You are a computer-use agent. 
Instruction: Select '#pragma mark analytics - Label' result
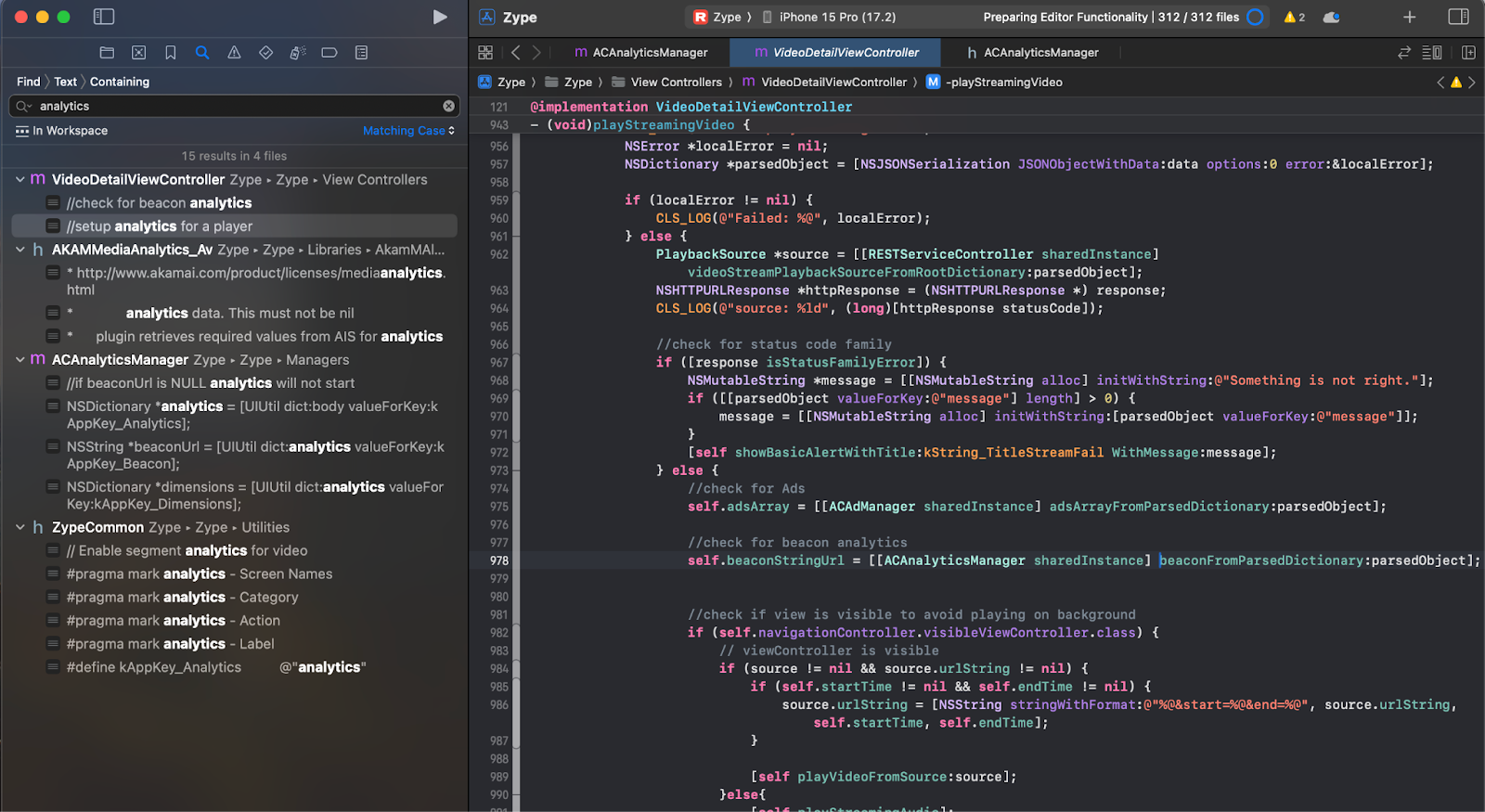pyautogui.click(x=234, y=643)
